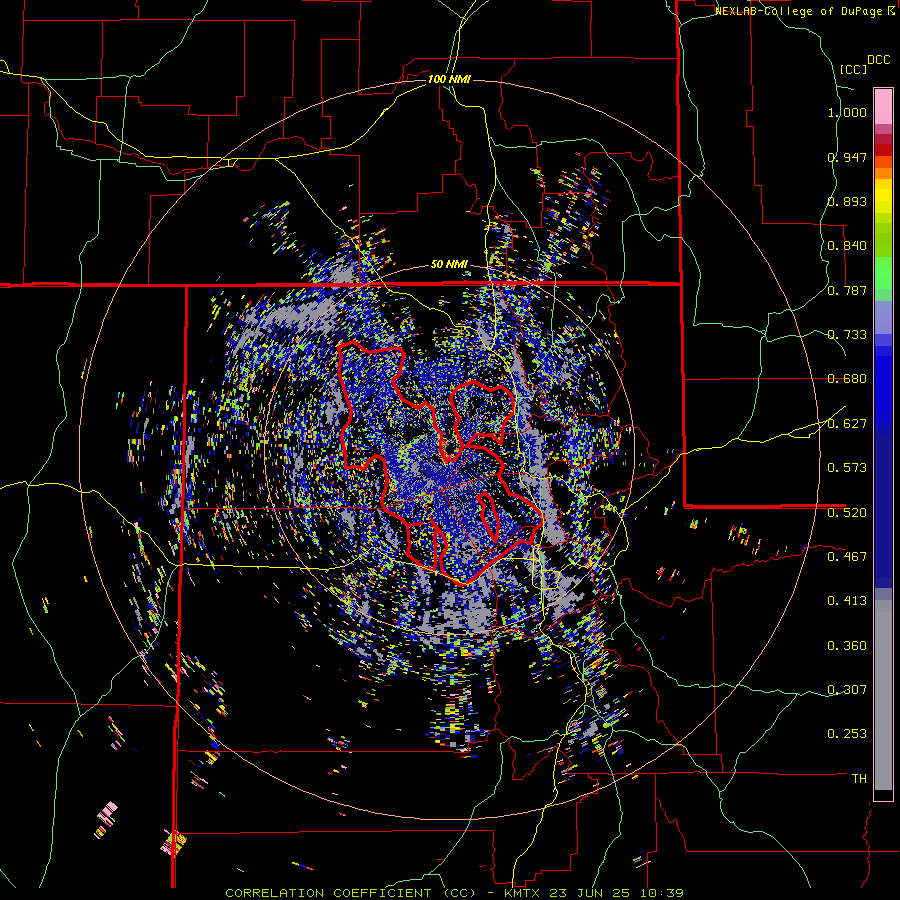Select the 0.360 legend value
900x900 pixels.
click(x=847, y=646)
